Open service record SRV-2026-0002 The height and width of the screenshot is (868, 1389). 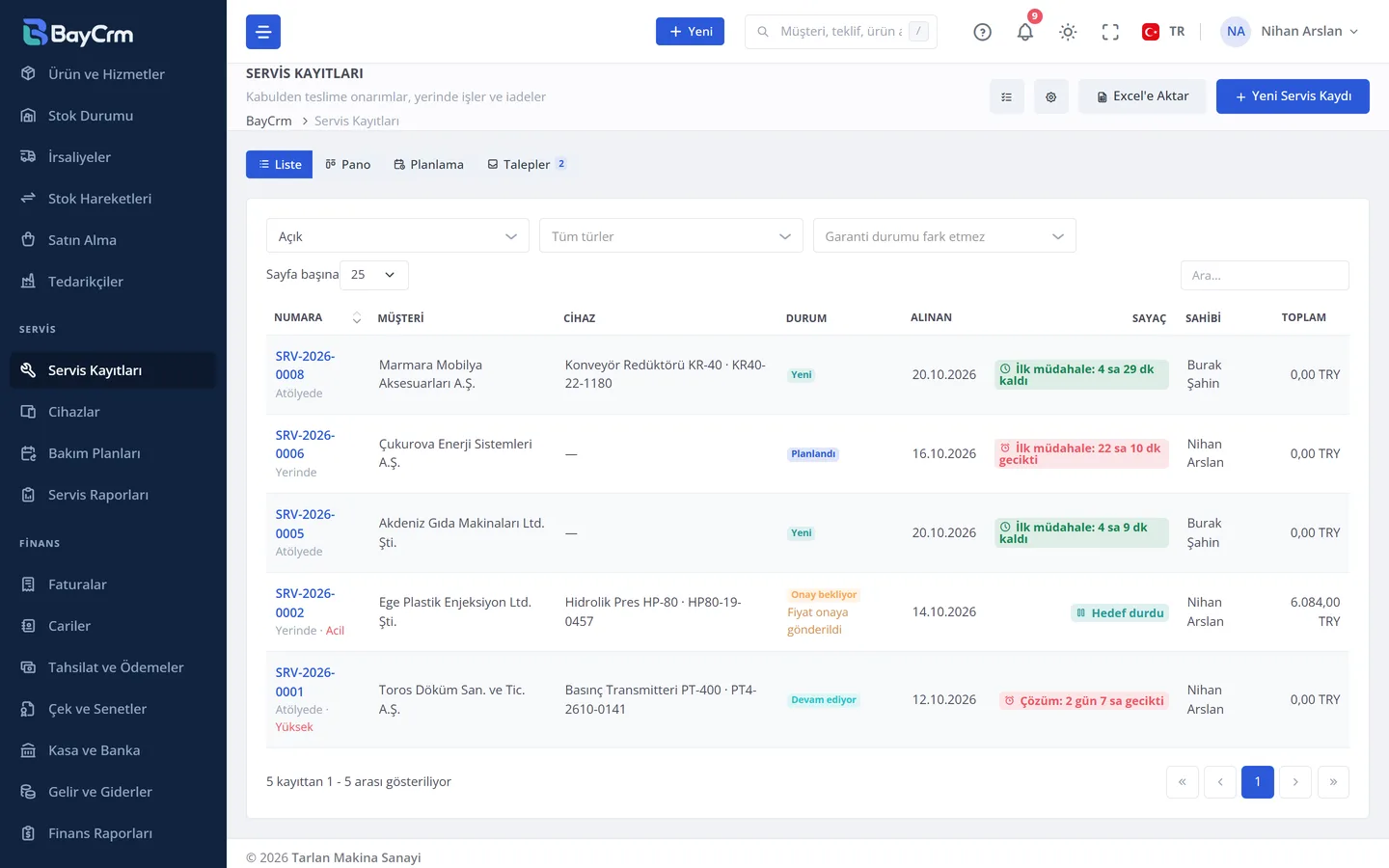coord(305,603)
